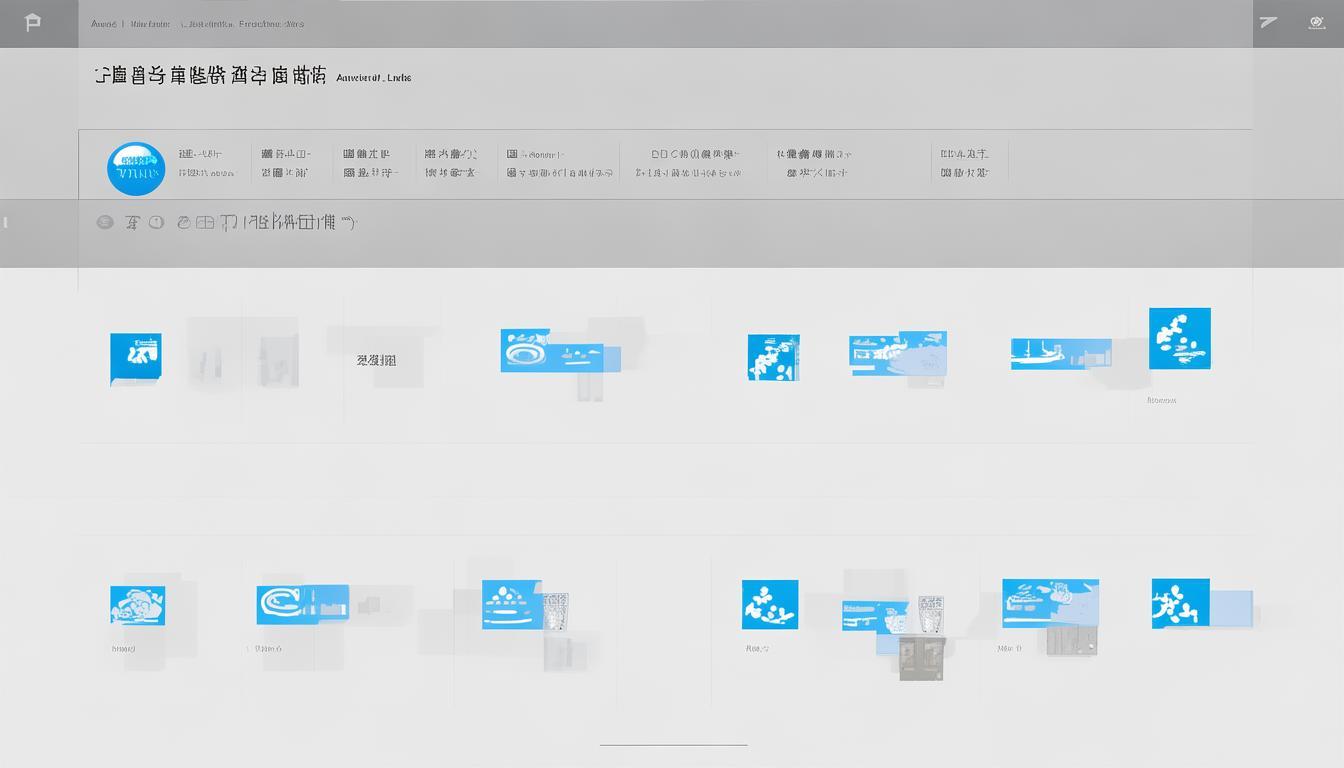Screen dimensions: 1344x768
Task: Click the slanted dash icon in top-right bar
Action: [x=1268, y=22]
